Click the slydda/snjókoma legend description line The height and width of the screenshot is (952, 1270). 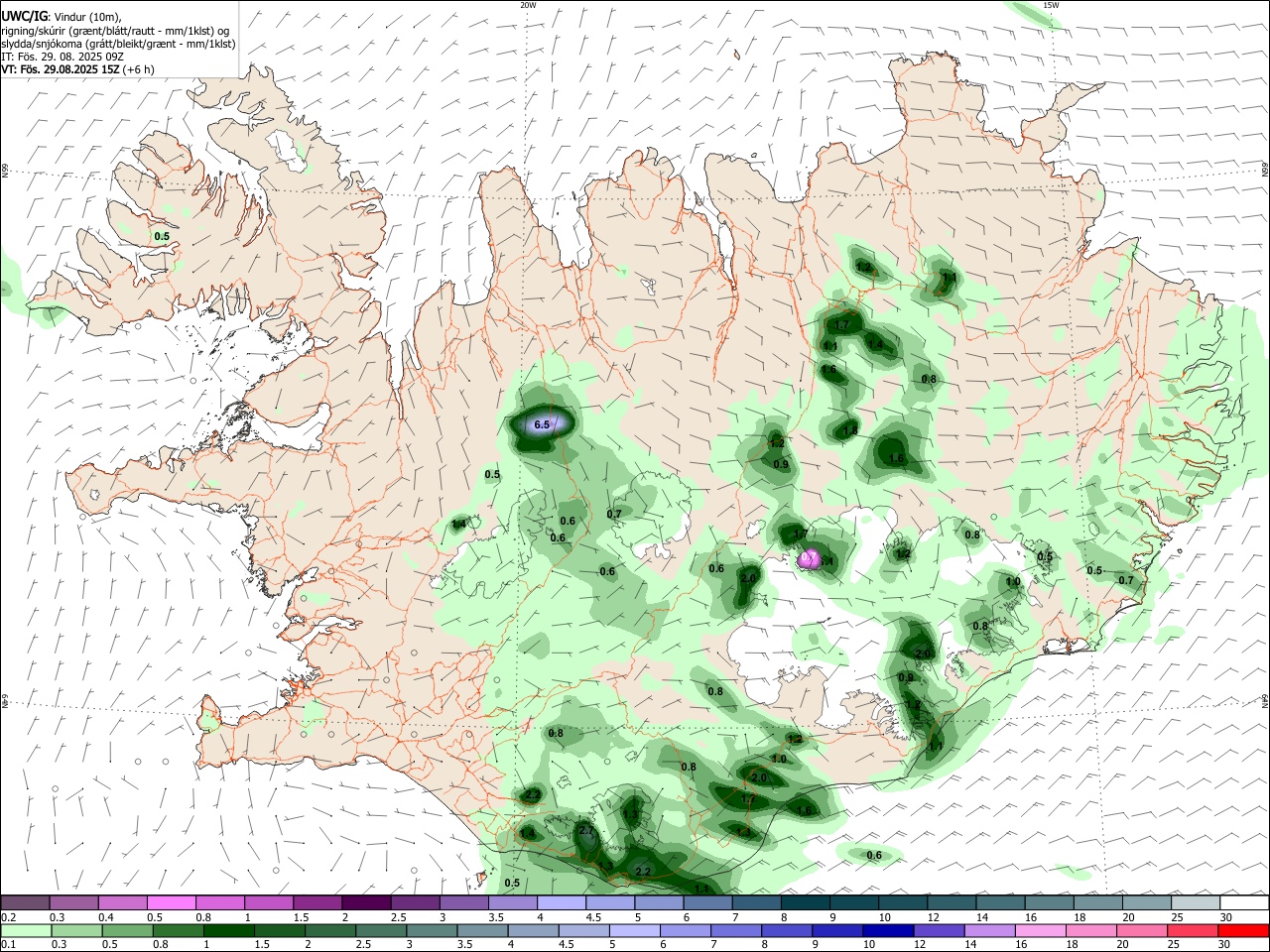(118, 44)
